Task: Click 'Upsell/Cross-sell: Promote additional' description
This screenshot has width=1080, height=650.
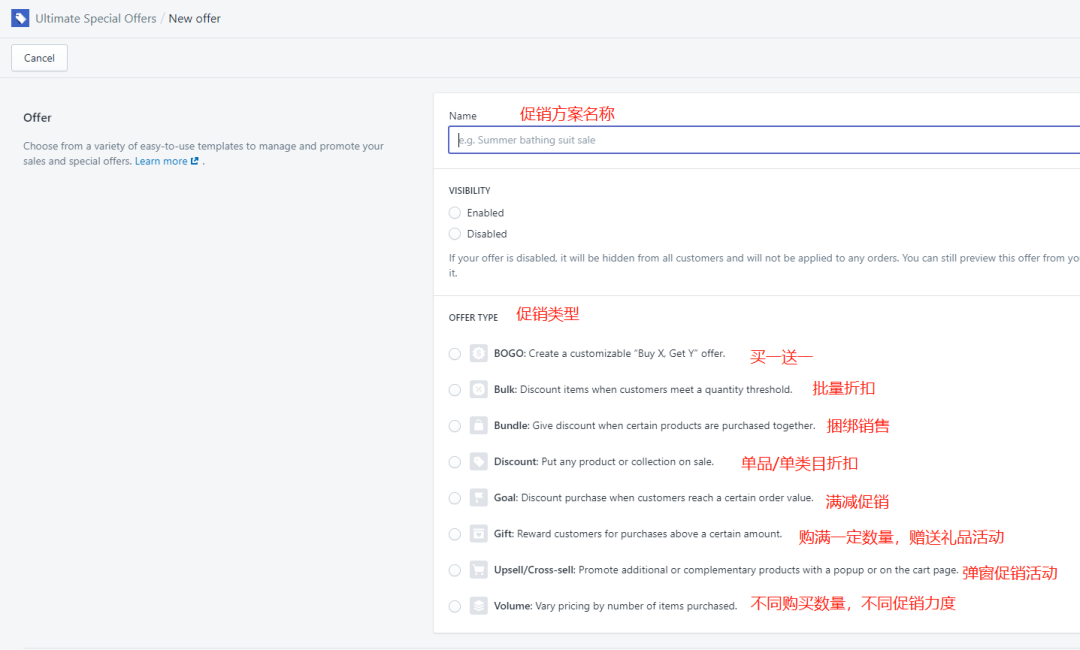Action: pos(726,569)
